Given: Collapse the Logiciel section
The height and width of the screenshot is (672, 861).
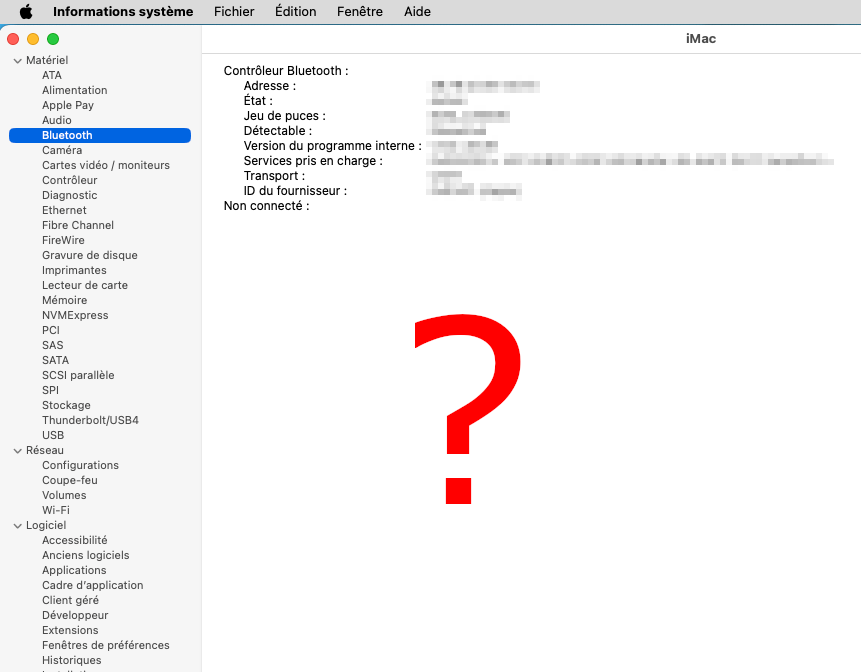Looking at the screenshot, I should tap(18, 525).
